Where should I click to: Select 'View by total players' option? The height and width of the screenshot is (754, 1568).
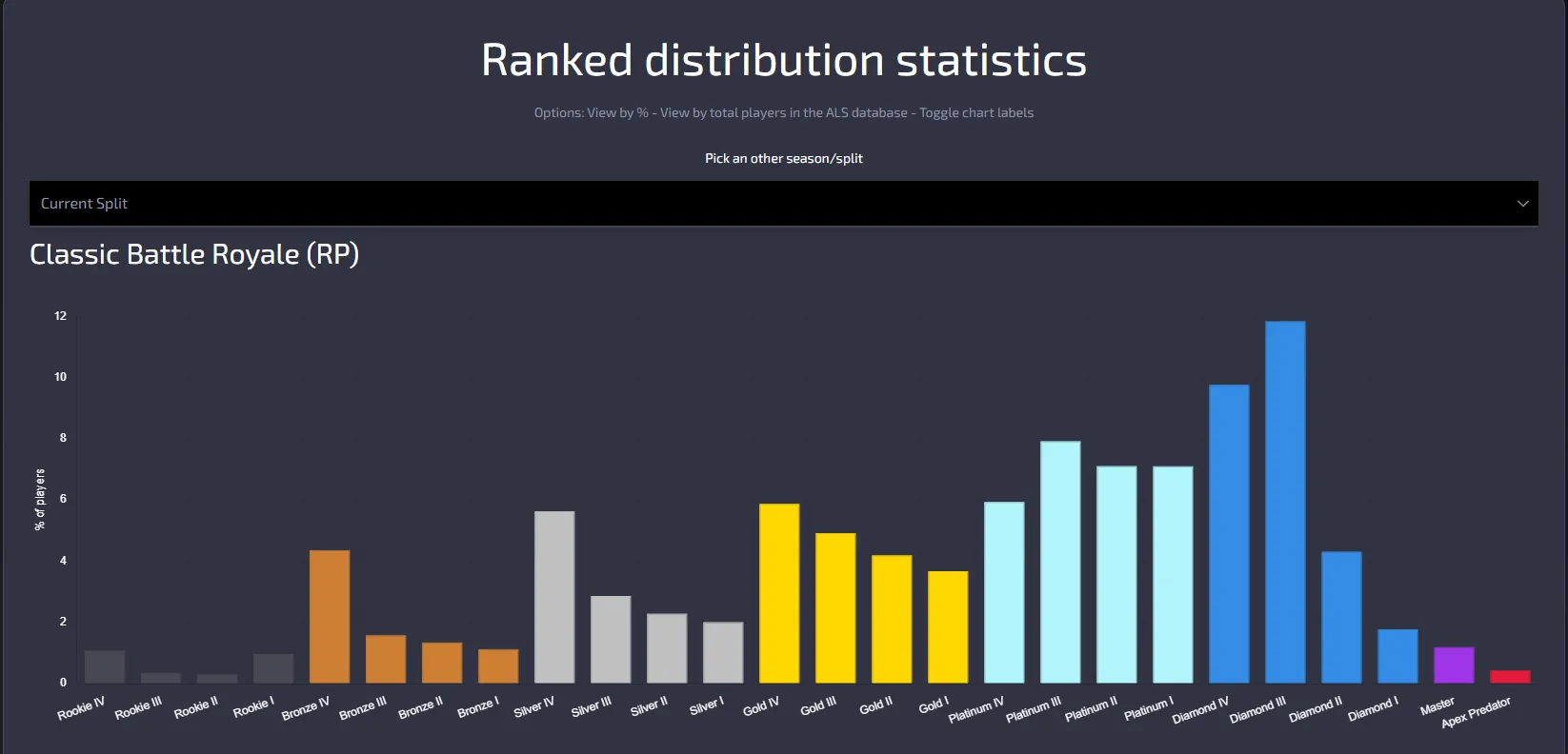[783, 113]
